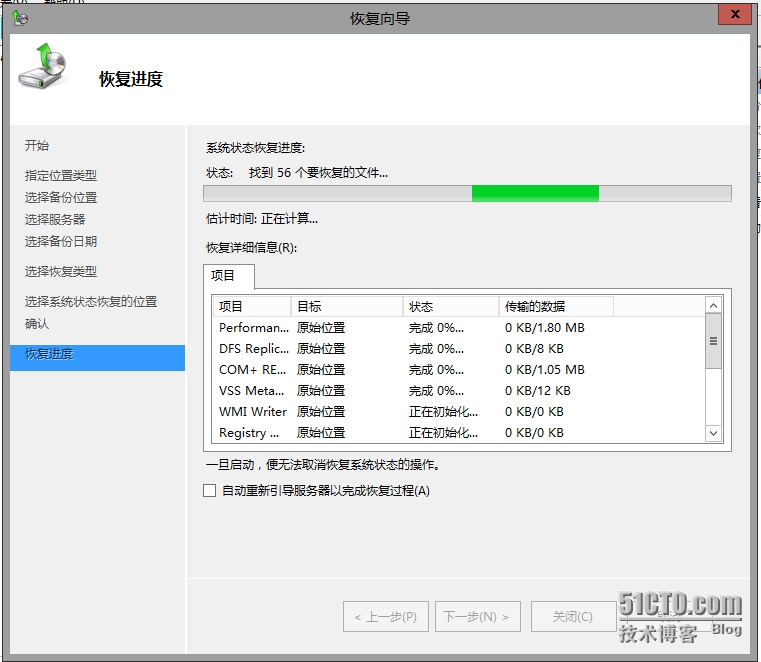Sort by the 目标 column header

tap(347, 307)
